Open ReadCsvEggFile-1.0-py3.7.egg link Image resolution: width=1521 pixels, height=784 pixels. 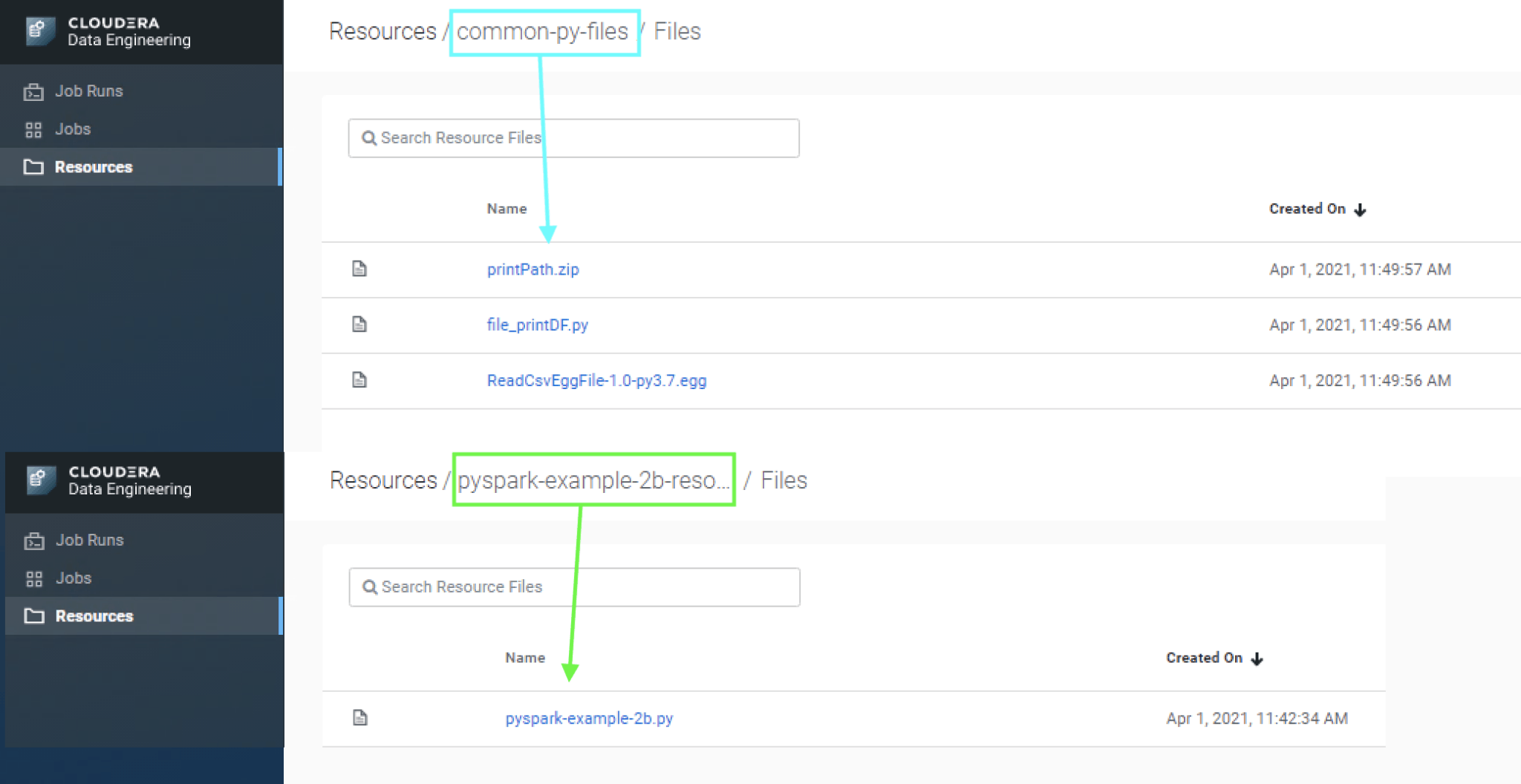pyautogui.click(x=596, y=381)
